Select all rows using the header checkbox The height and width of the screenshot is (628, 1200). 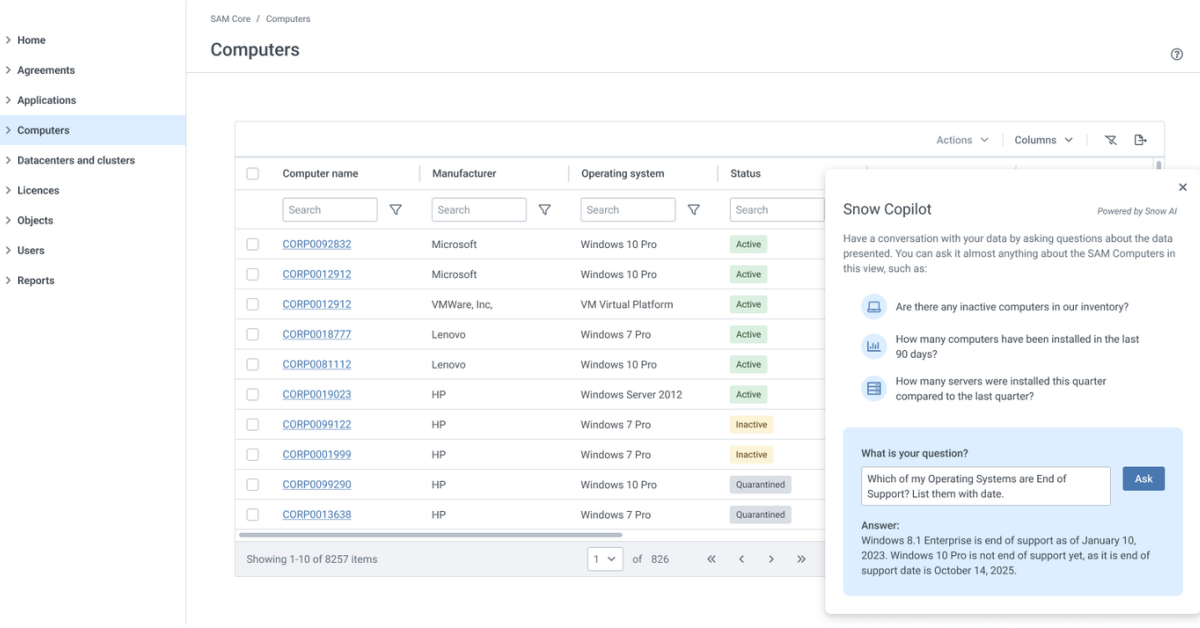(x=253, y=173)
